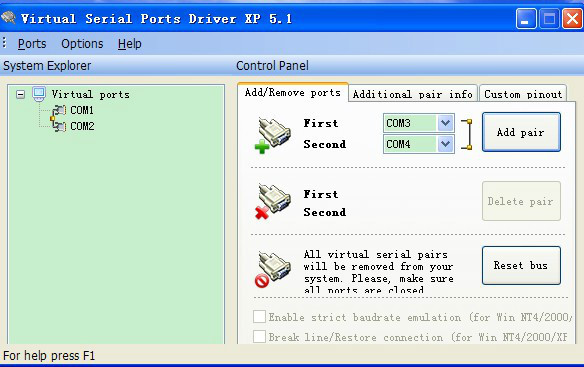Click the Reset bus button
The image size is (584, 367).
coord(521,265)
